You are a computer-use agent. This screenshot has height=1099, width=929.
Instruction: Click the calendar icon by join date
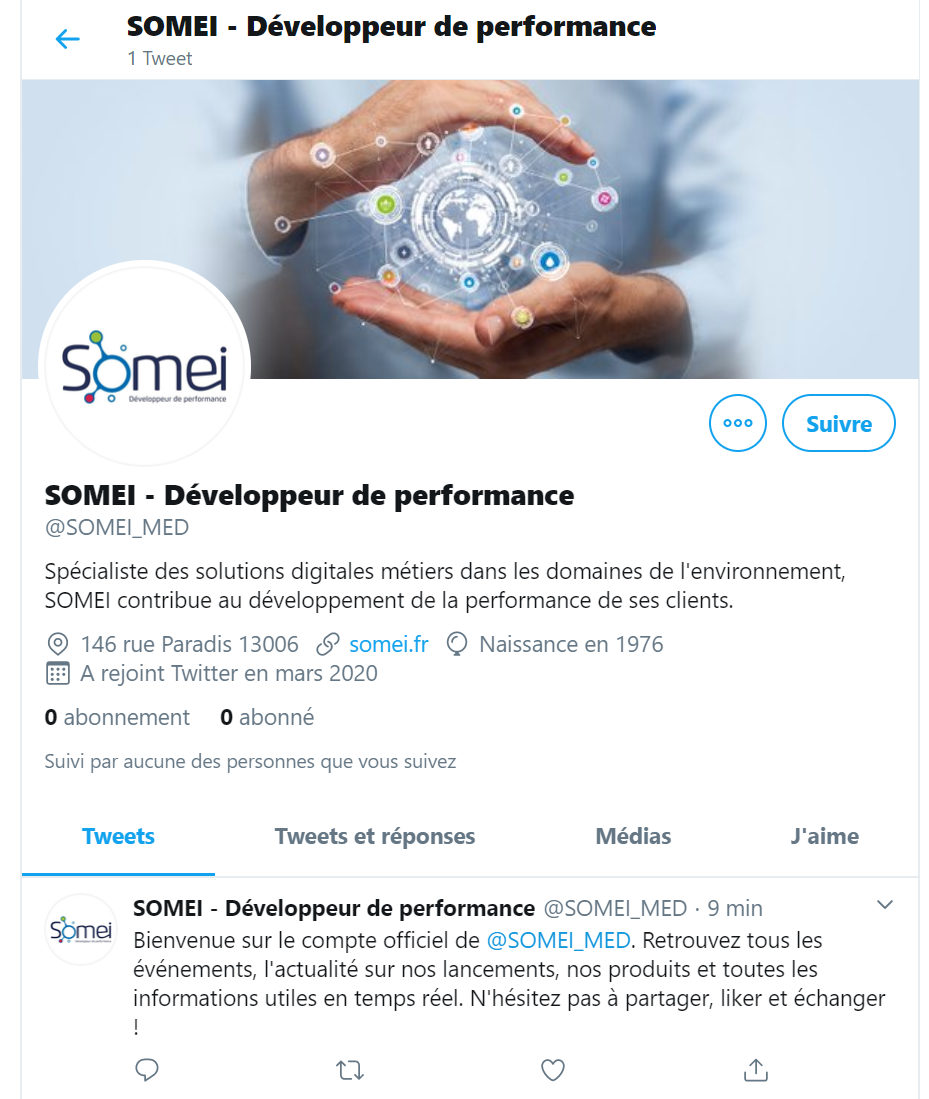pos(57,673)
